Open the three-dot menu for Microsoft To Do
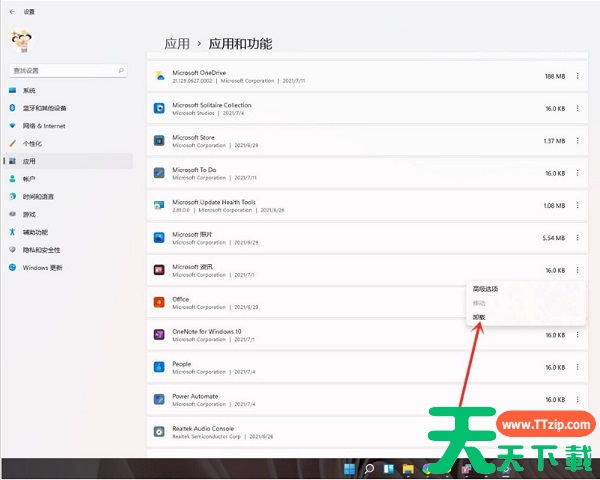The image size is (600, 480). (x=577, y=173)
